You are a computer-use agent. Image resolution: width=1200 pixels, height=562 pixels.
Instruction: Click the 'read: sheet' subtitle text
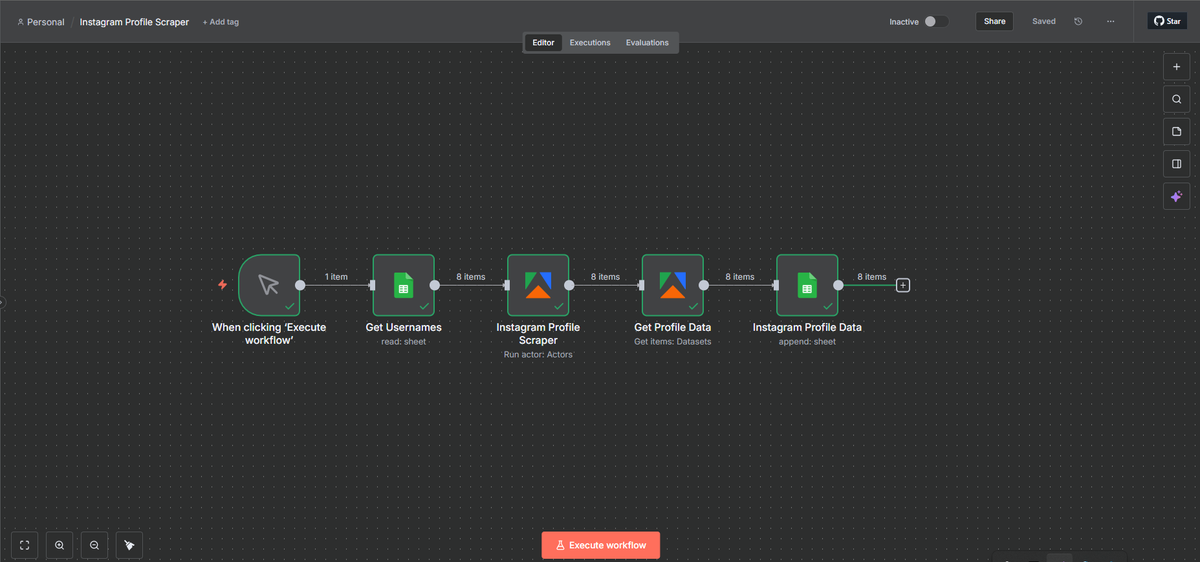403,342
